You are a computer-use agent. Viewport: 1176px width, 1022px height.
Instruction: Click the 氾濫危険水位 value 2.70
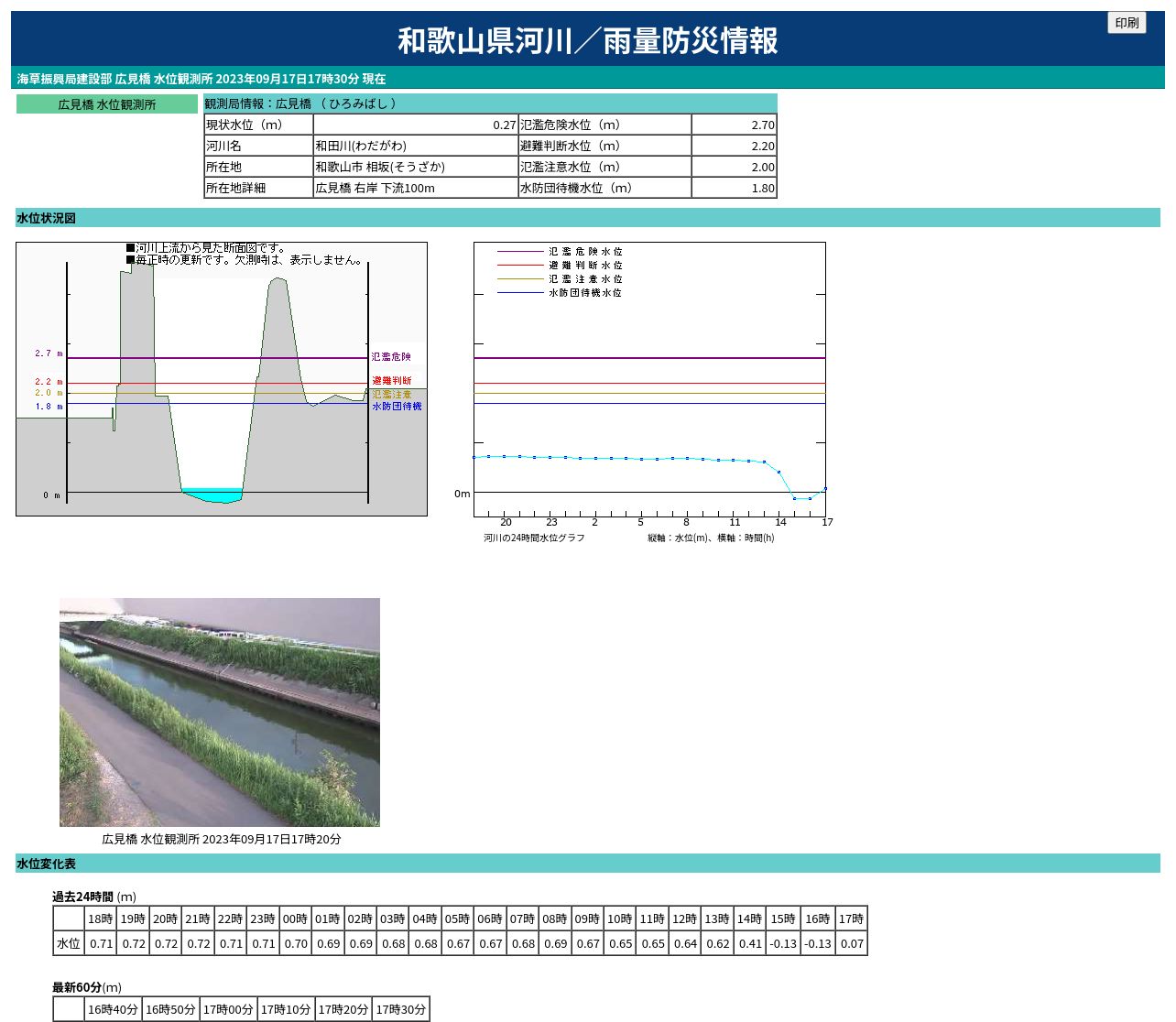pos(734,125)
